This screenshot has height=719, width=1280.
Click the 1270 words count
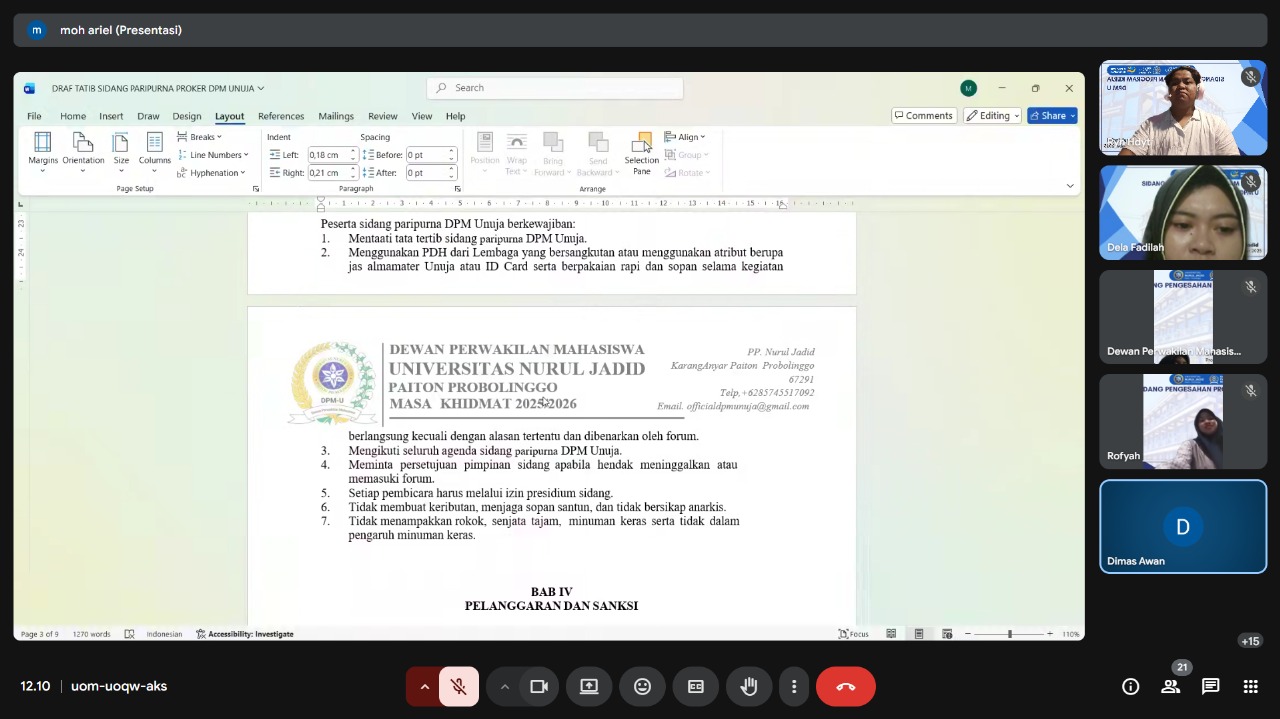point(91,634)
